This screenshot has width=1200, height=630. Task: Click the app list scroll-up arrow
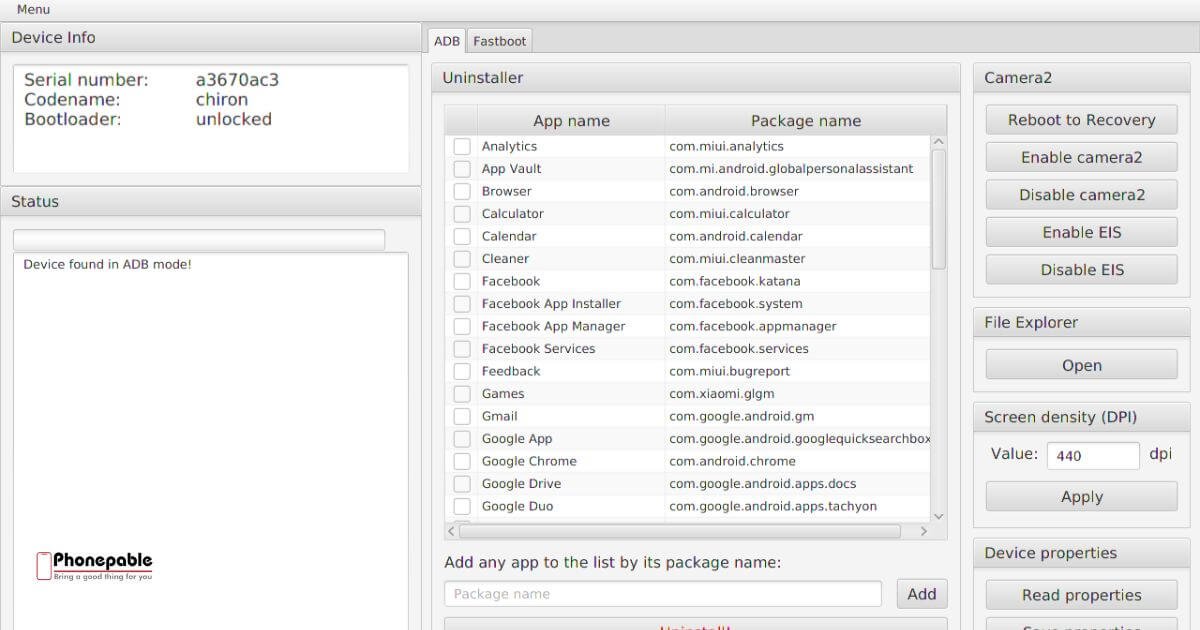tap(938, 142)
